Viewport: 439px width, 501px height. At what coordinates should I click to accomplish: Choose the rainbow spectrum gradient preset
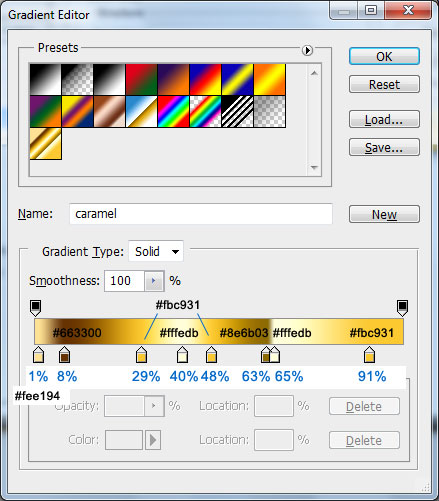(x=173, y=112)
